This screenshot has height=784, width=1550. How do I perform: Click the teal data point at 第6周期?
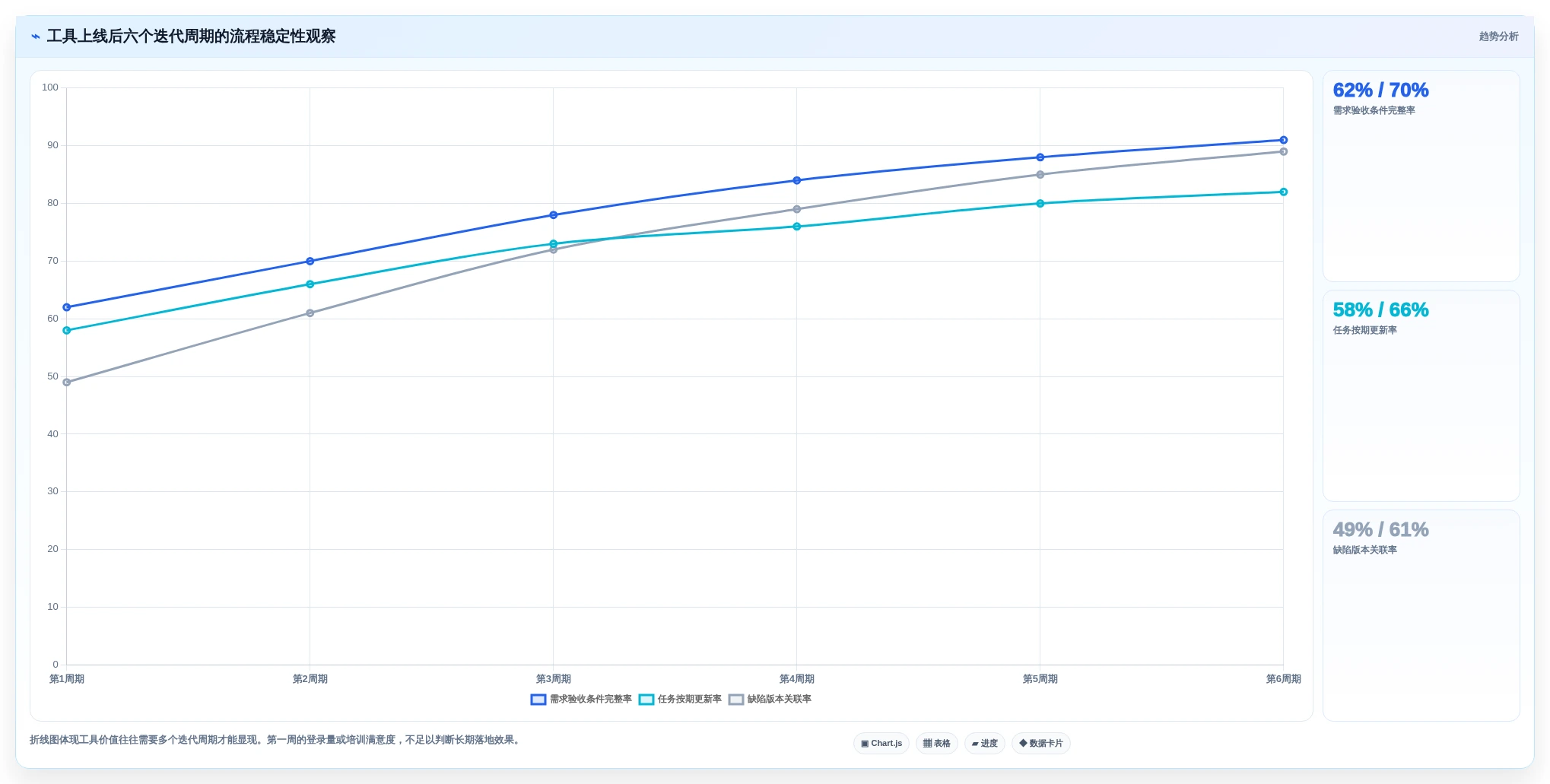pyautogui.click(x=1284, y=192)
